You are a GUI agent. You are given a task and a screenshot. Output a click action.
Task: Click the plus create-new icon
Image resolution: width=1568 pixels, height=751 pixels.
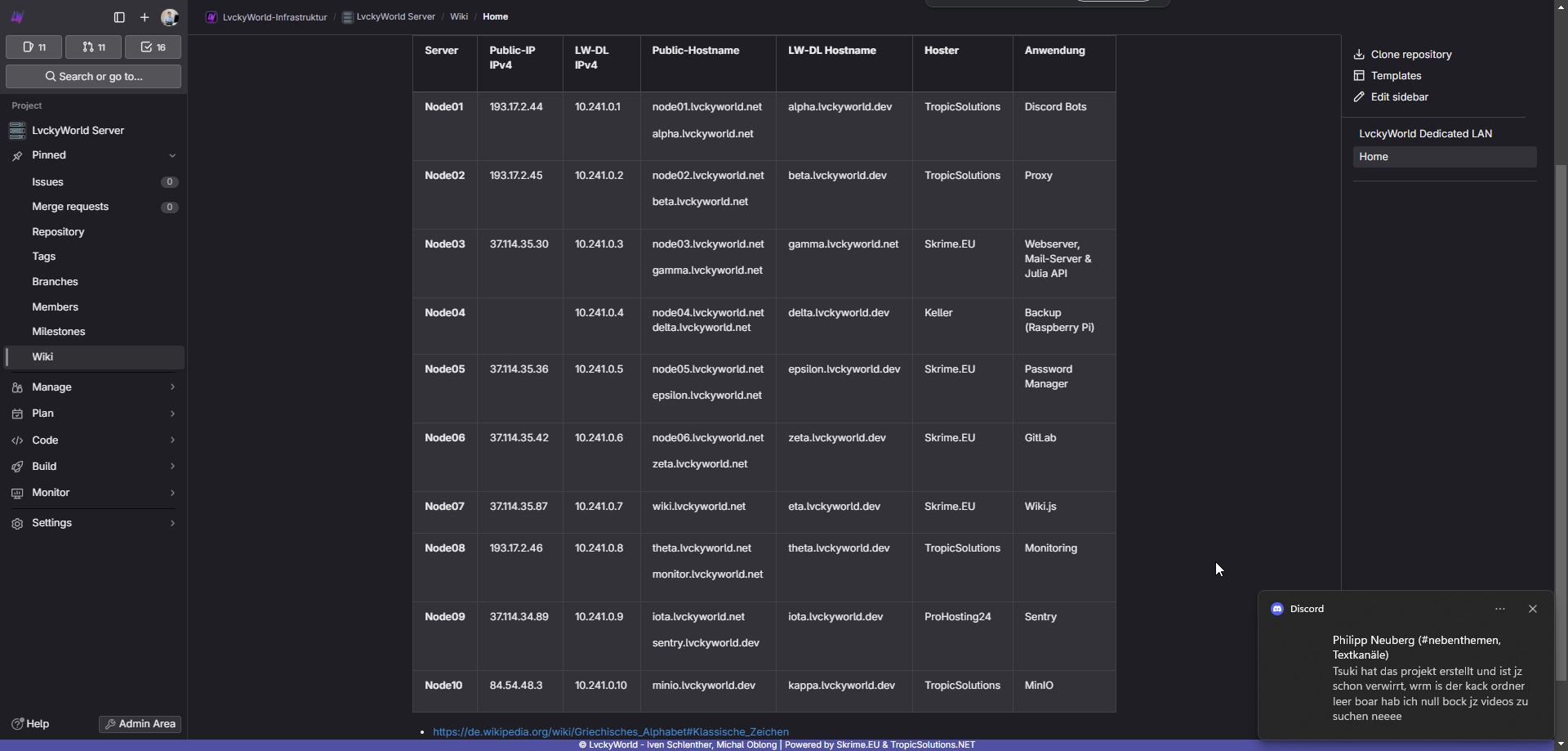pos(145,17)
